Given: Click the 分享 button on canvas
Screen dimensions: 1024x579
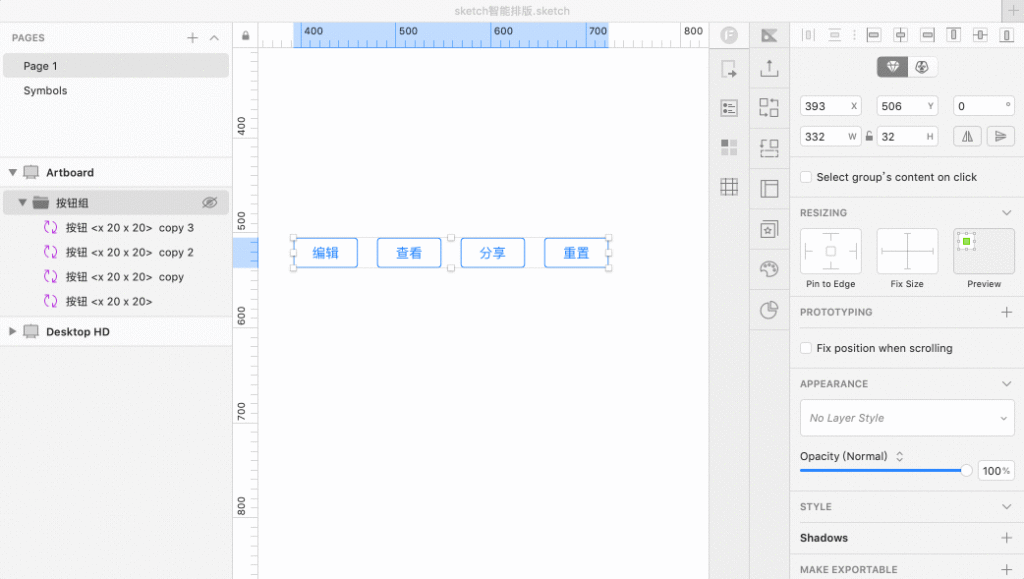Looking at the screenshot, I should coord(492,253).
